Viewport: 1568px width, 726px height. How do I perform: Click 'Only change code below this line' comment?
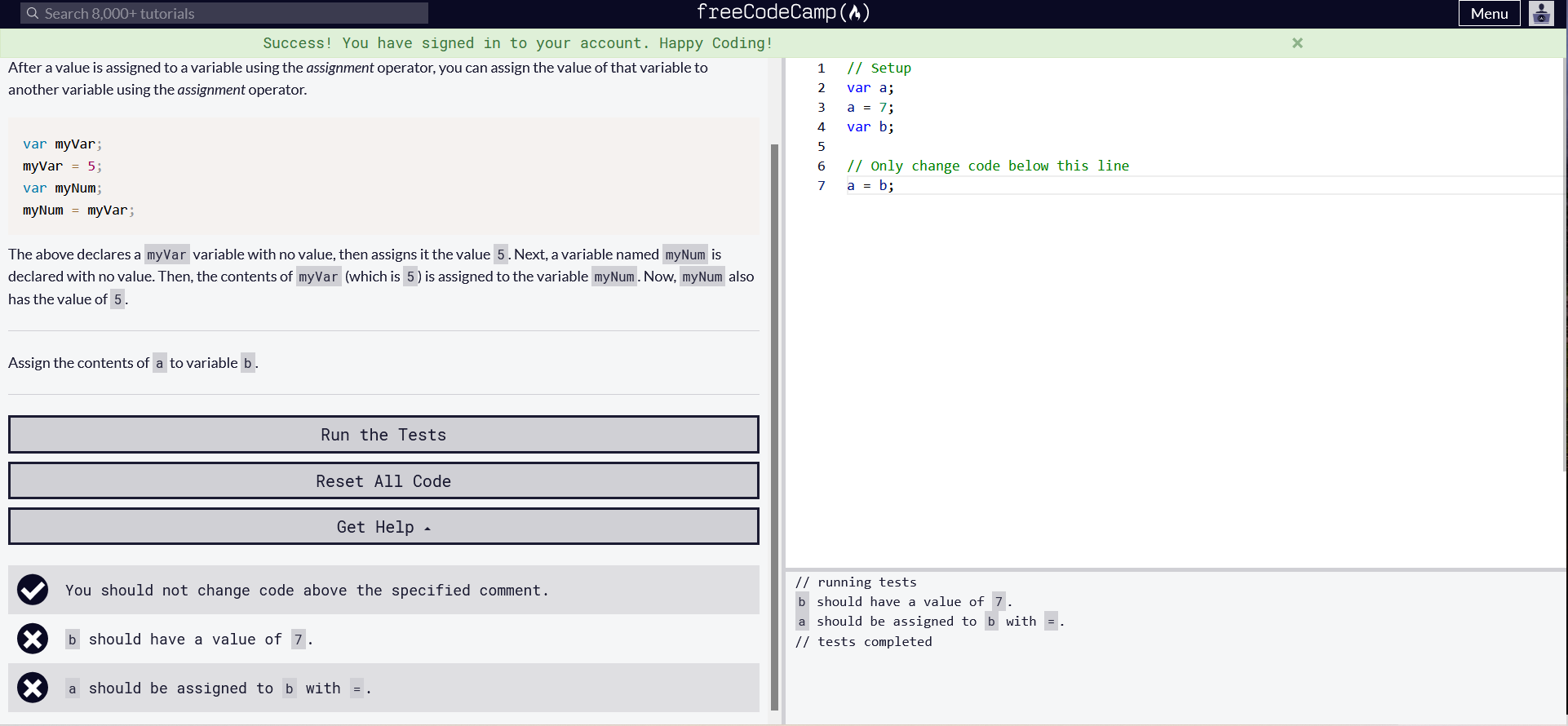(x=988, y=166)
